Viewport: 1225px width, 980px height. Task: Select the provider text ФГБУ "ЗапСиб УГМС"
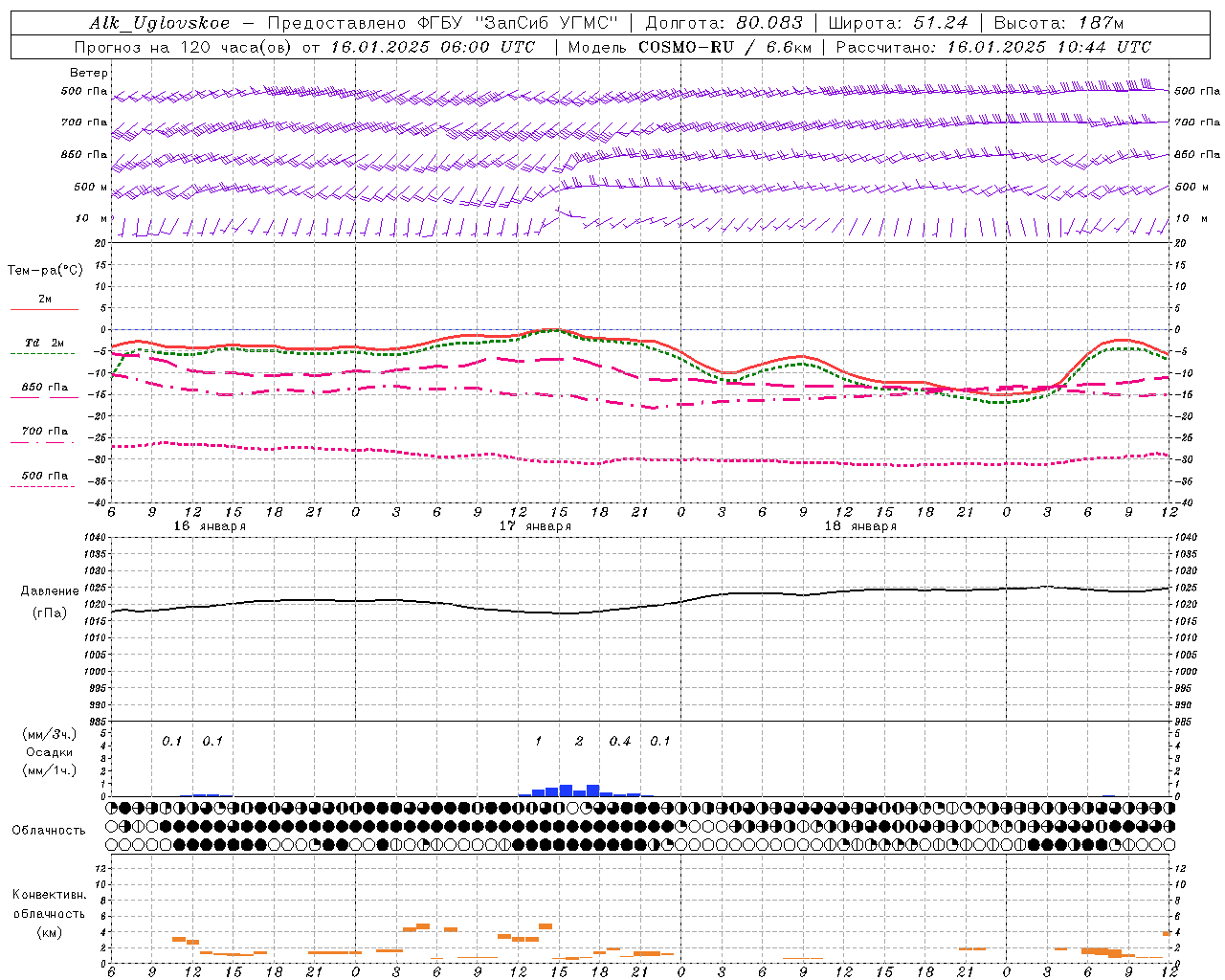click(x=516, y=23)
